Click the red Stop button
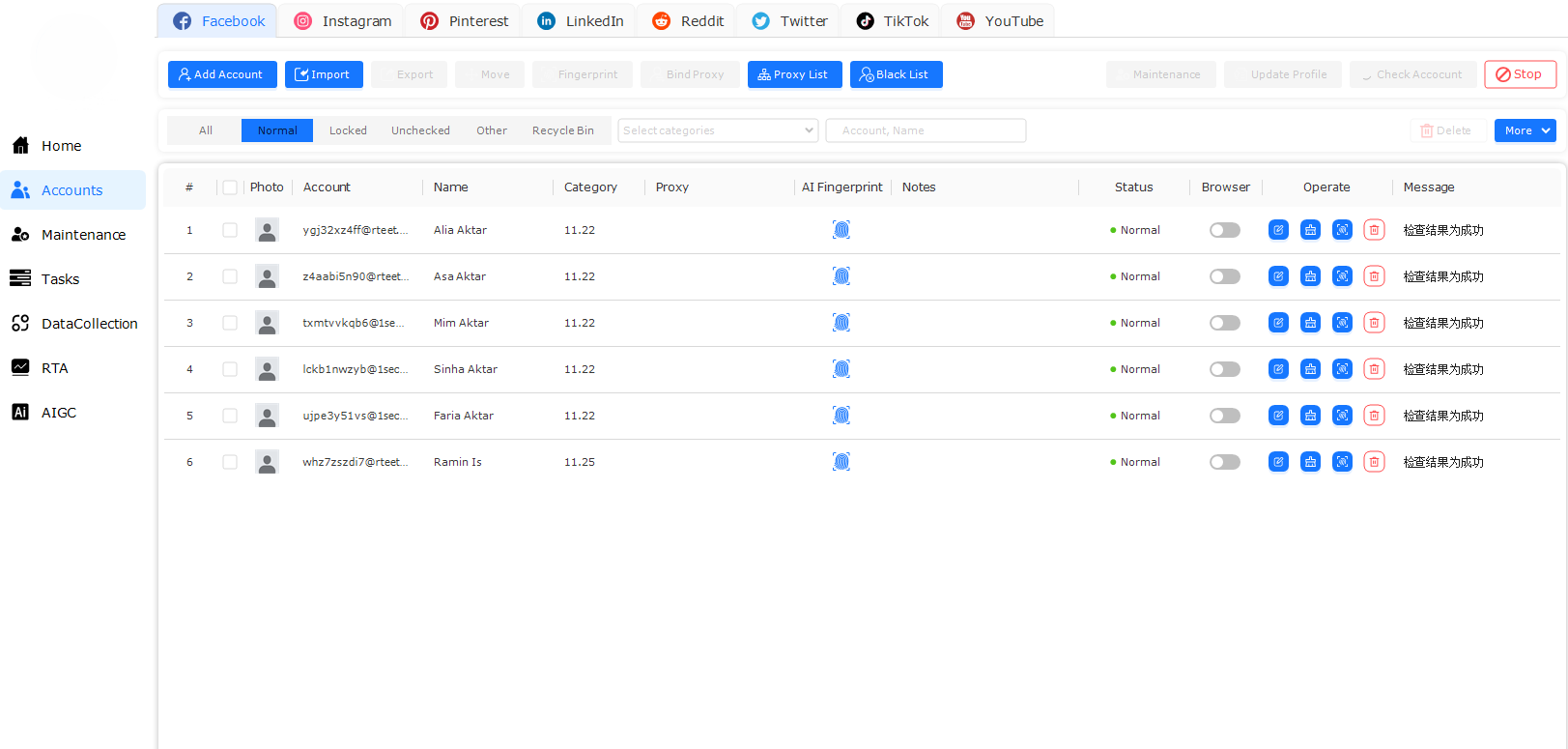The height and width of the screenshot is (749, 1568). [x=1521, y=74]
